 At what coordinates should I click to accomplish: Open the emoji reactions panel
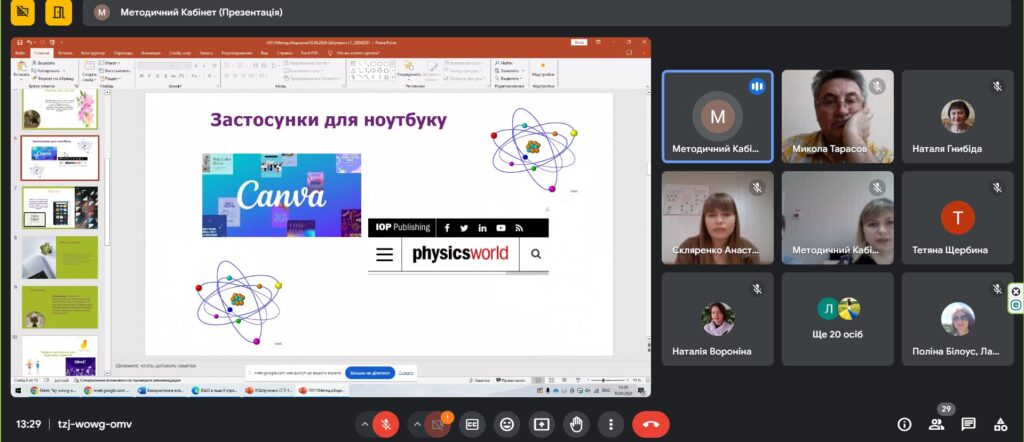tap(507, 424)
